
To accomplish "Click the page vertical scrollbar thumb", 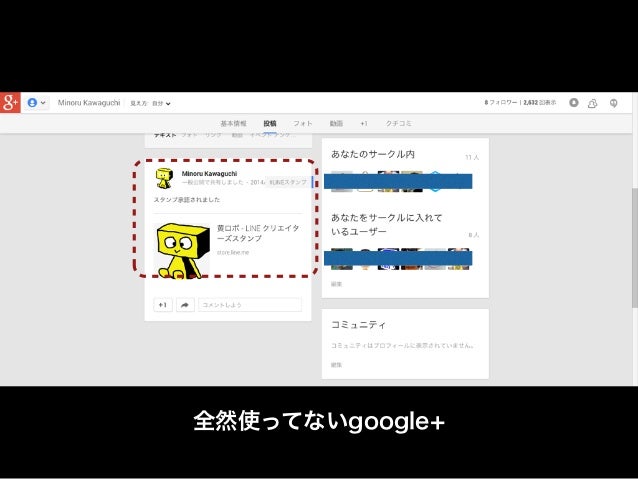I will point(635,248).
